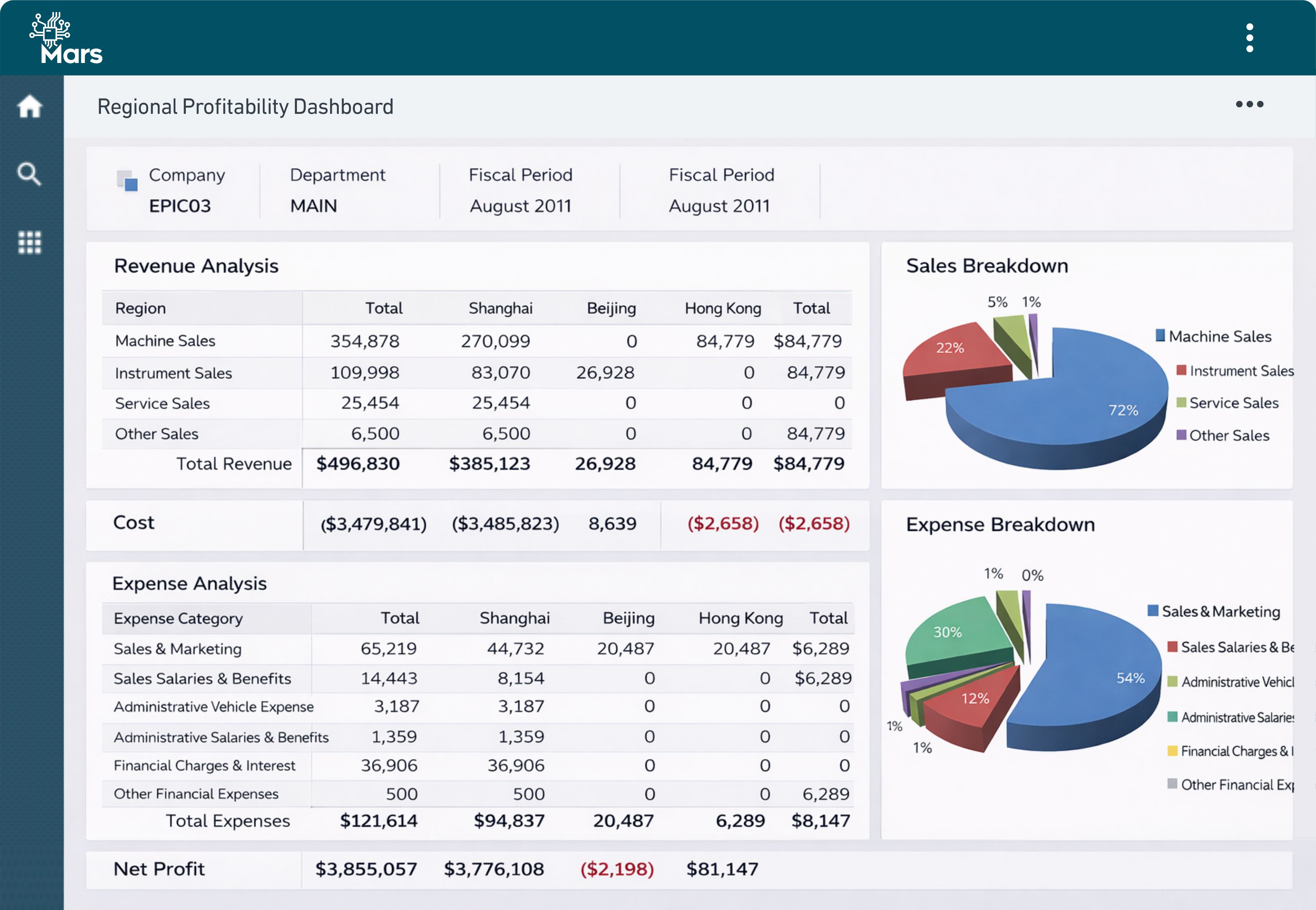Open the three-dot menu in the teal banner
Screen dimensions: 1316x910
point(1250,37)
